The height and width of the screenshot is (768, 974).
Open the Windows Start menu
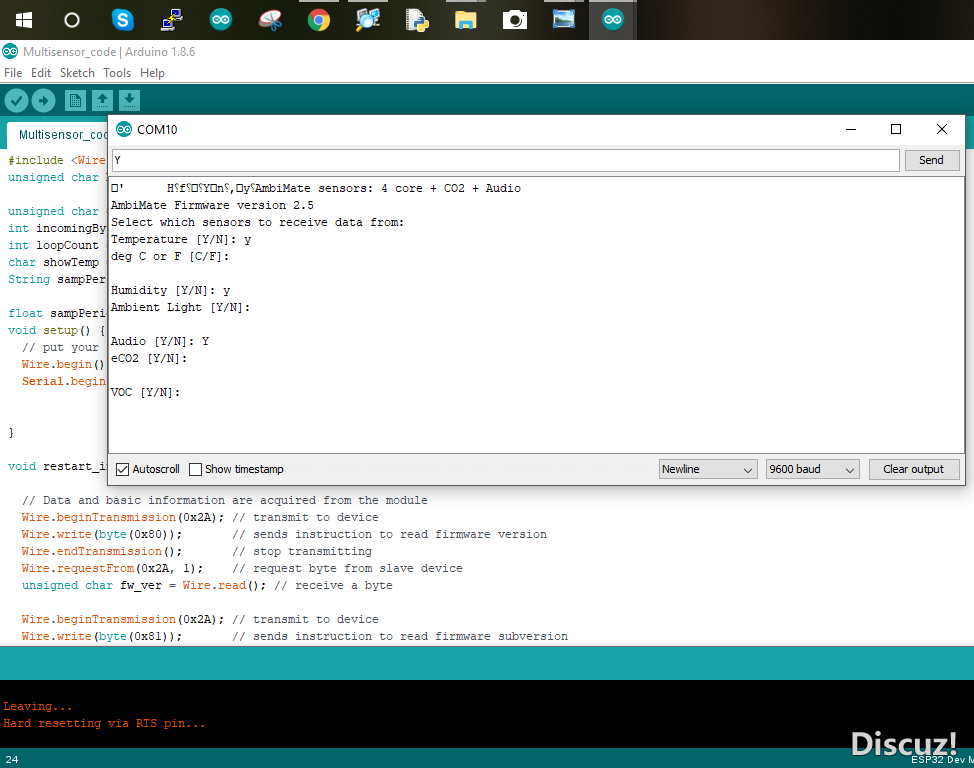tap(24, 21)
